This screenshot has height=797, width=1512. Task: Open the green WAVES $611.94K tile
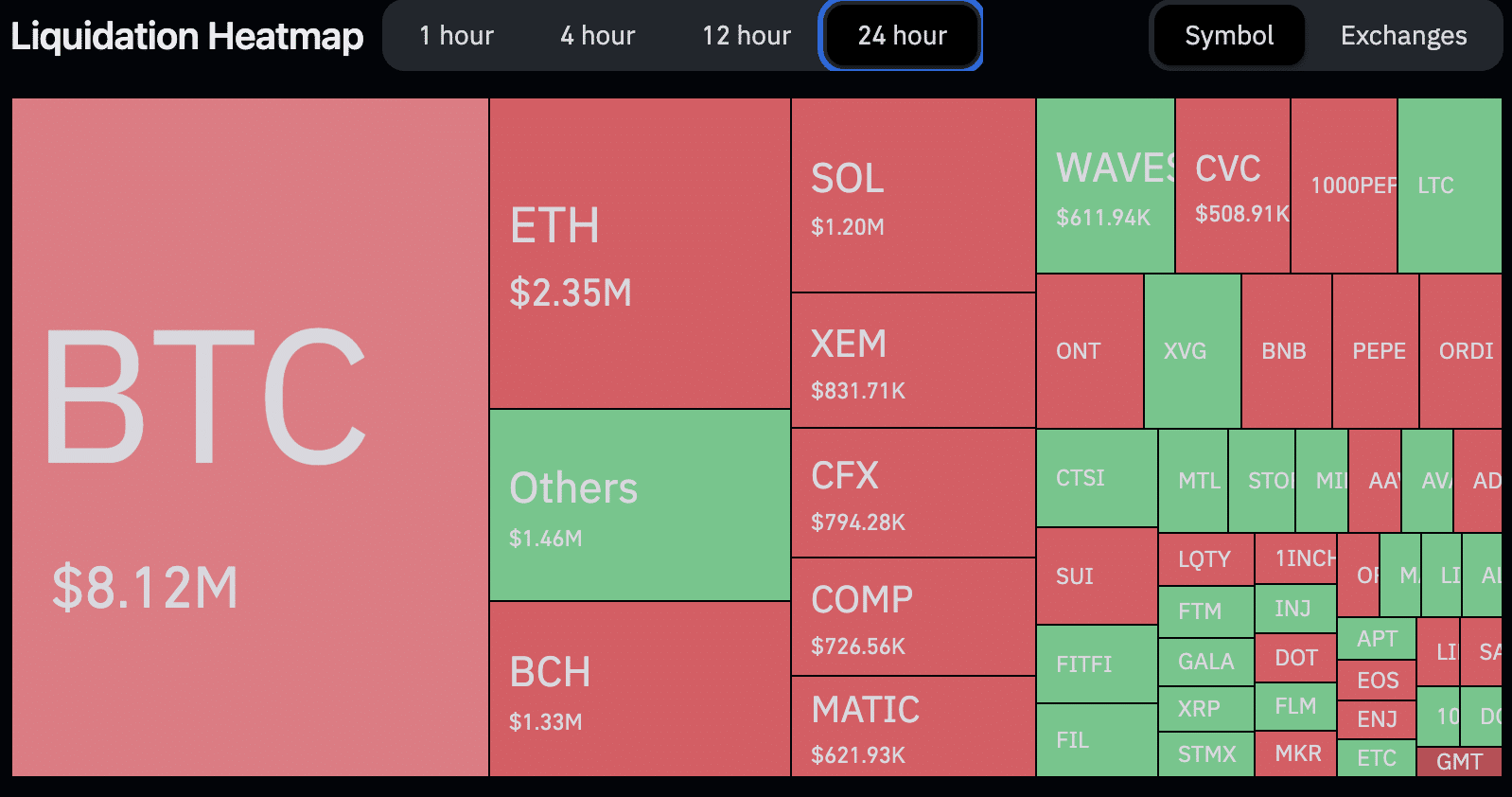1105,186
